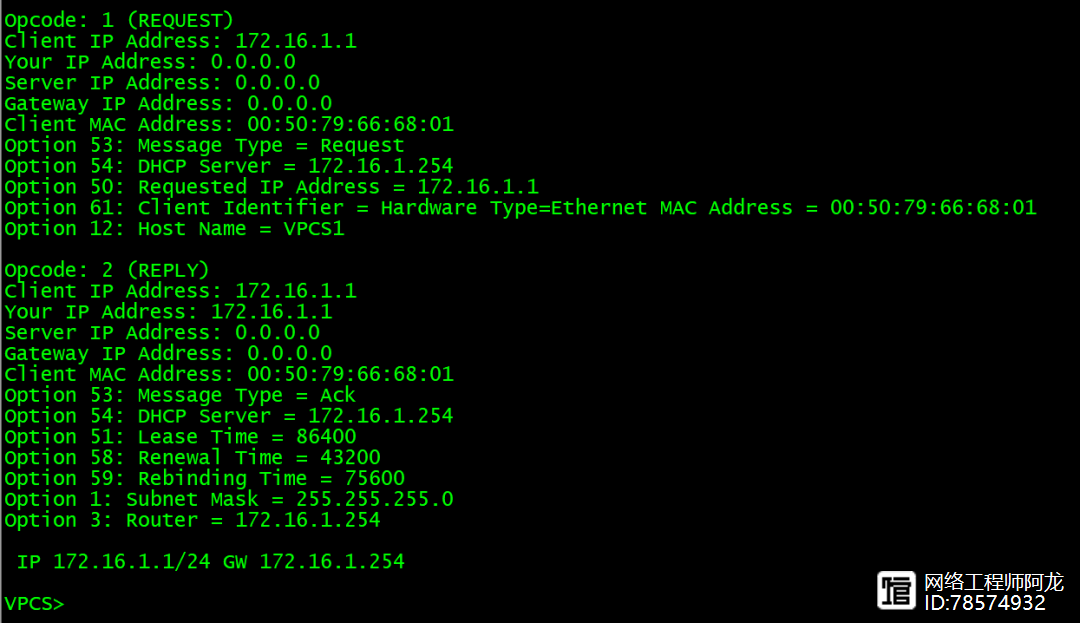Click the watermark logo icon
Viewport: 1080px width, 623px height.
pyautogui.click(x=896, y=590)
